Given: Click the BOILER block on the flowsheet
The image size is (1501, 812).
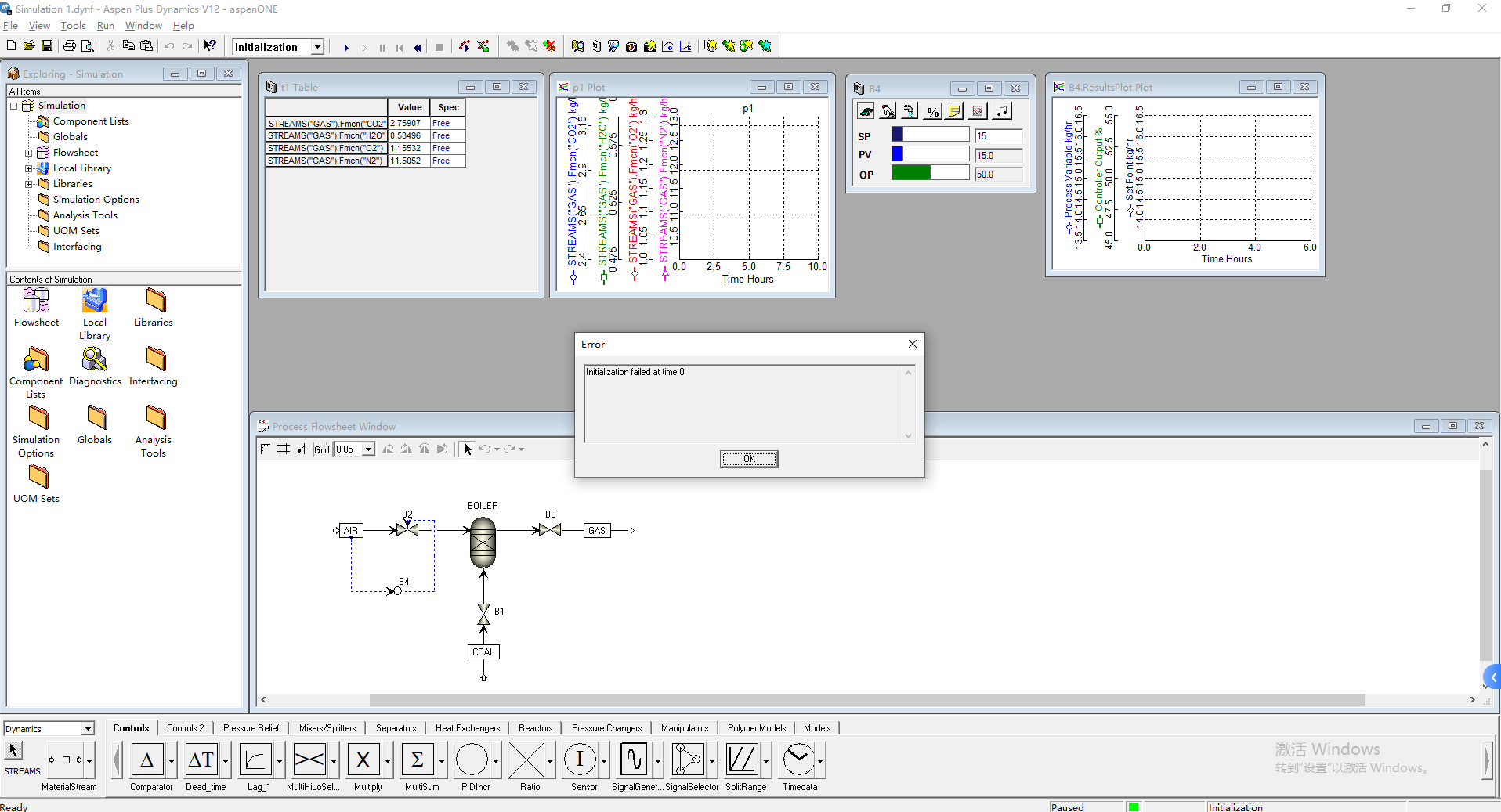Looking at the screenshot, I should [483, 541].
